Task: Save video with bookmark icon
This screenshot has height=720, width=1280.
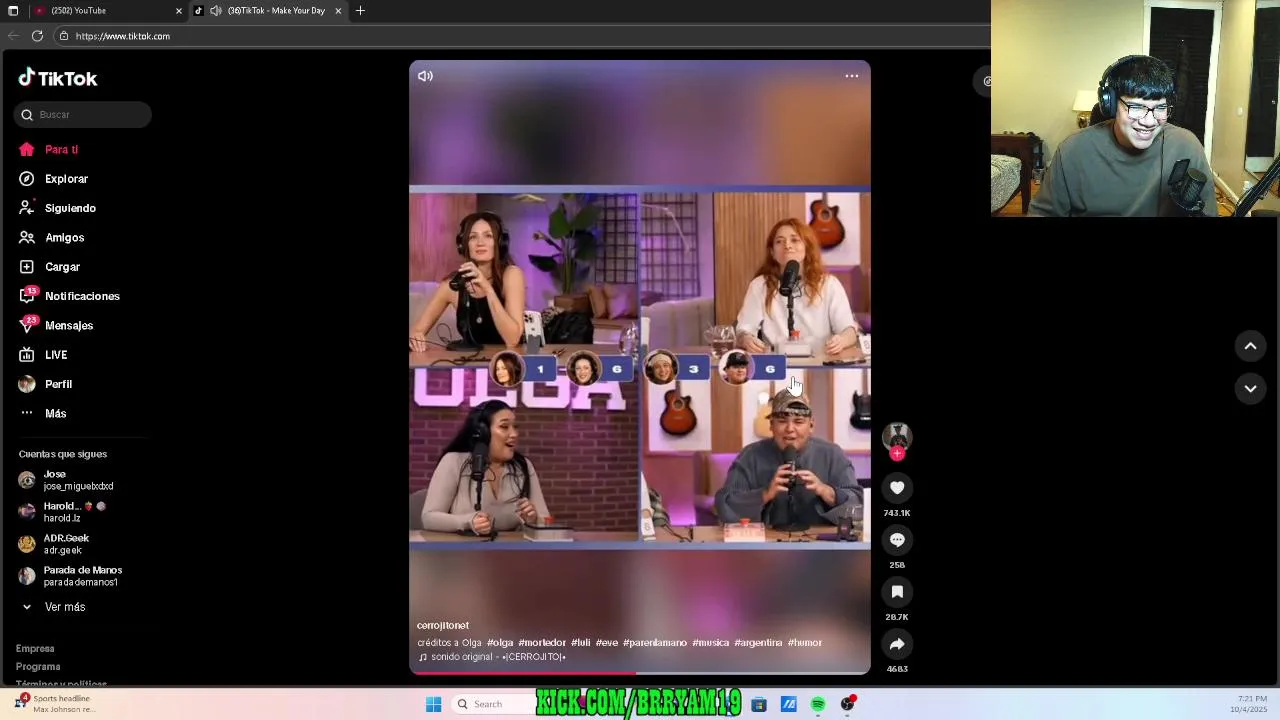Action: (897, 591)
